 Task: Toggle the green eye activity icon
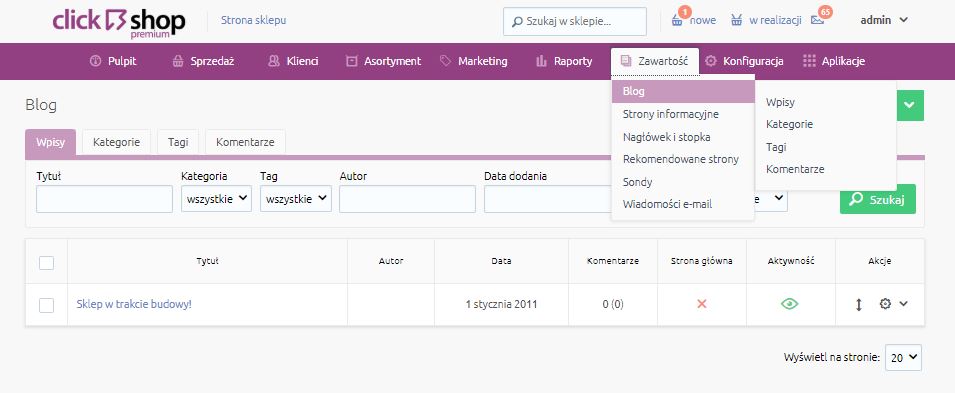(x=789, y=303)
